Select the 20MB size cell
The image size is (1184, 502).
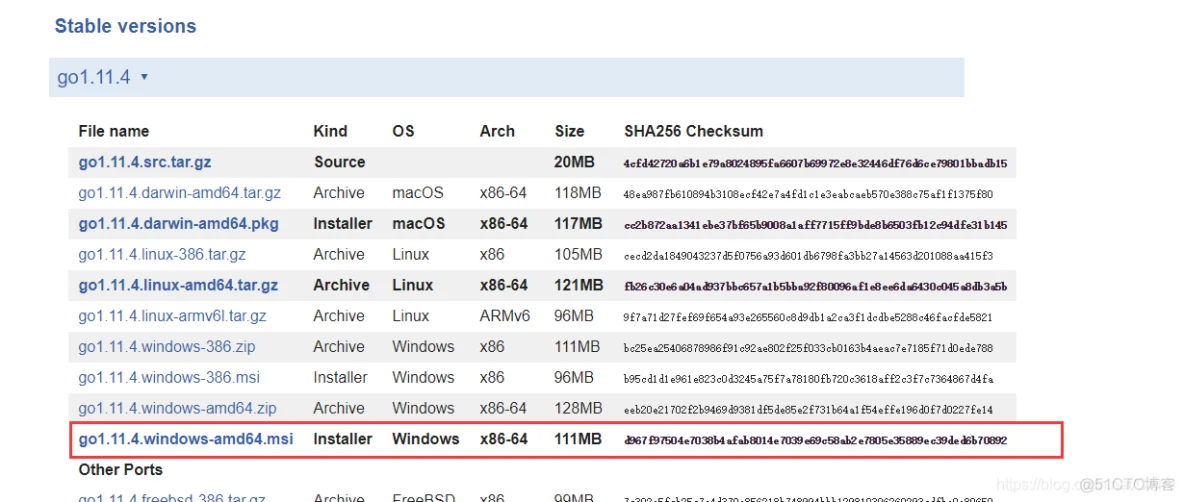(x=575, y=162)
